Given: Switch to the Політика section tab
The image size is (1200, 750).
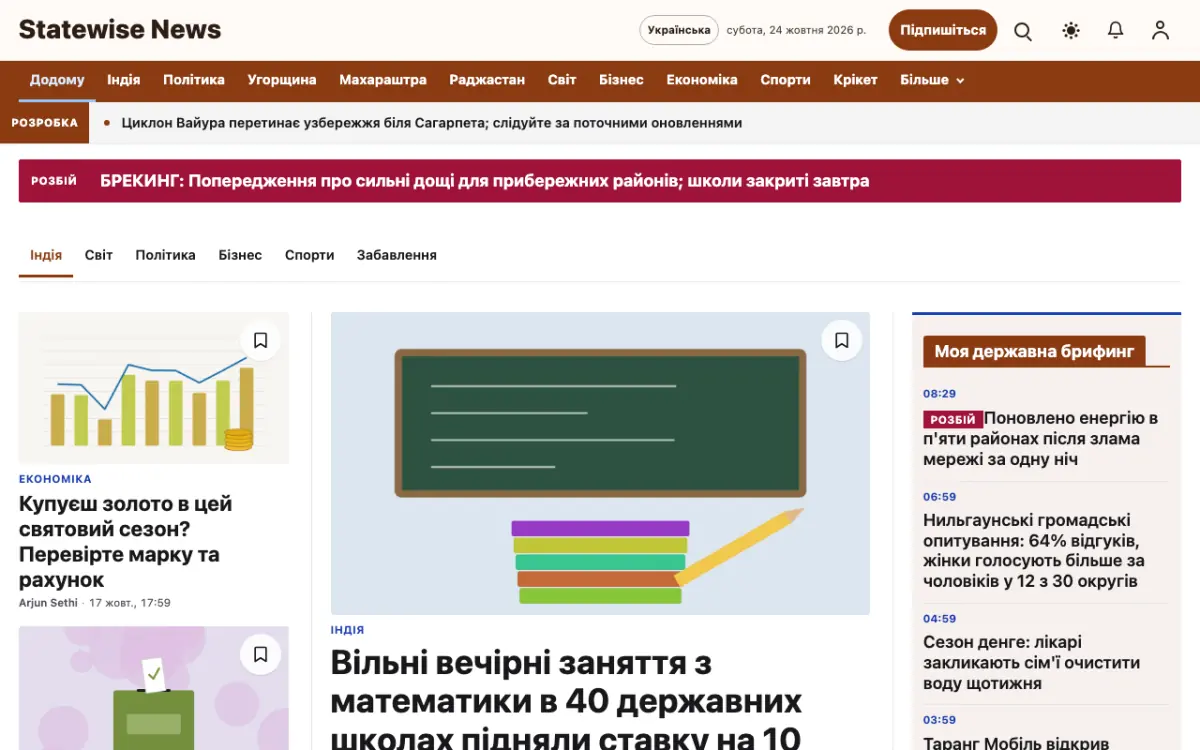Looking at the screenshot, I should click(x=166, y=255).
